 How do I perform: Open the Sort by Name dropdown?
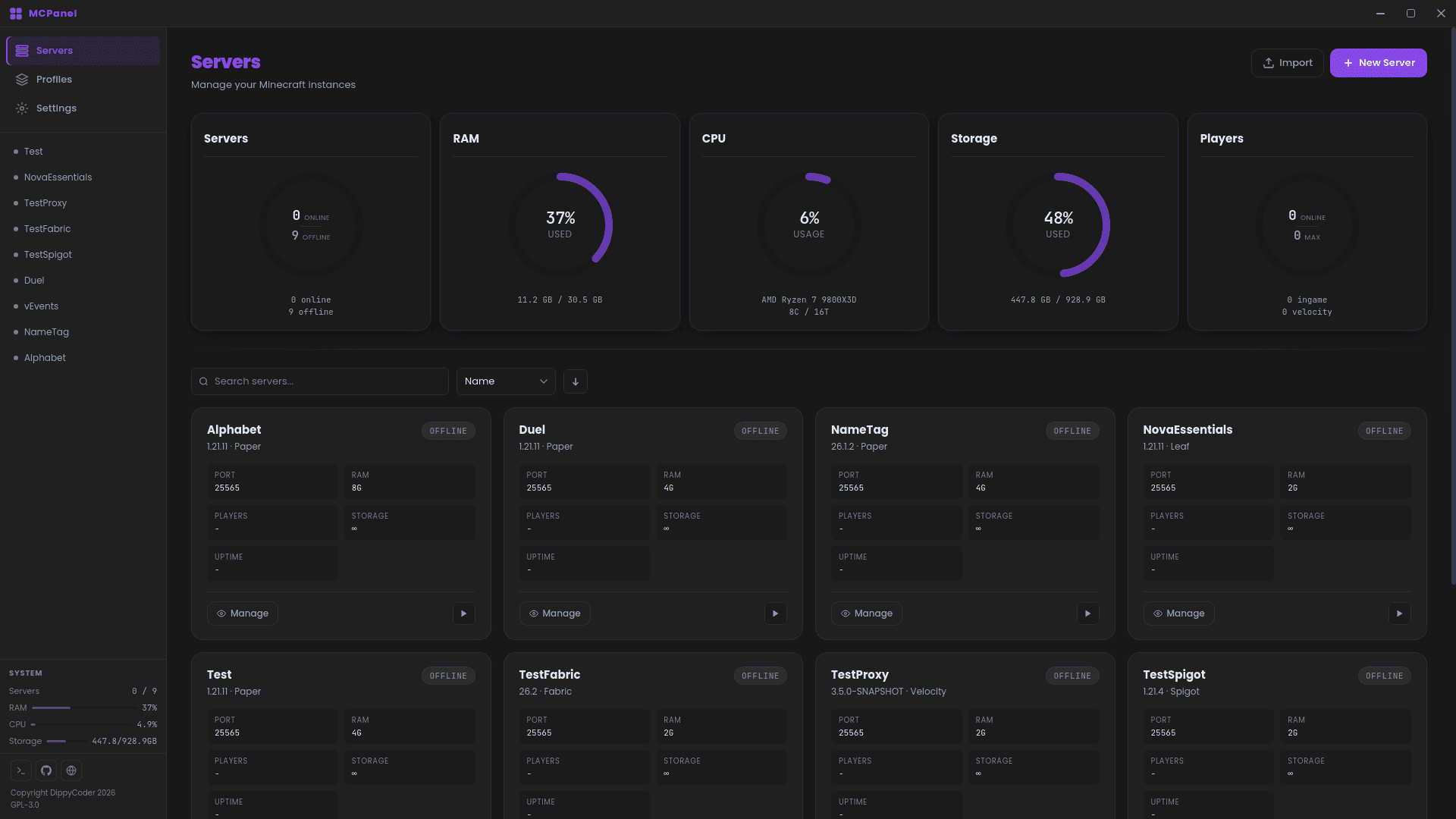click(x=506, y=381)
